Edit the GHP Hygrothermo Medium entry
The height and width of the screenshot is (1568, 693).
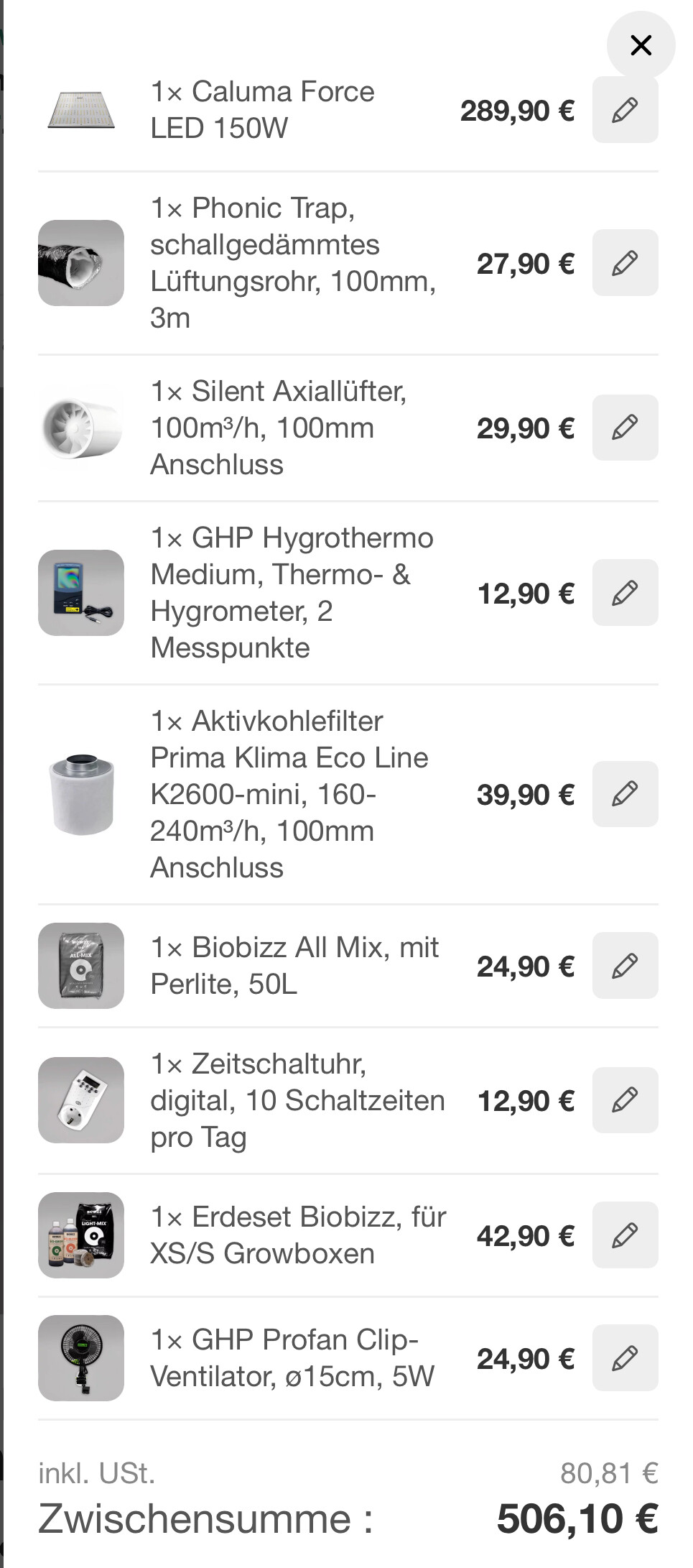tap(625, 593)
